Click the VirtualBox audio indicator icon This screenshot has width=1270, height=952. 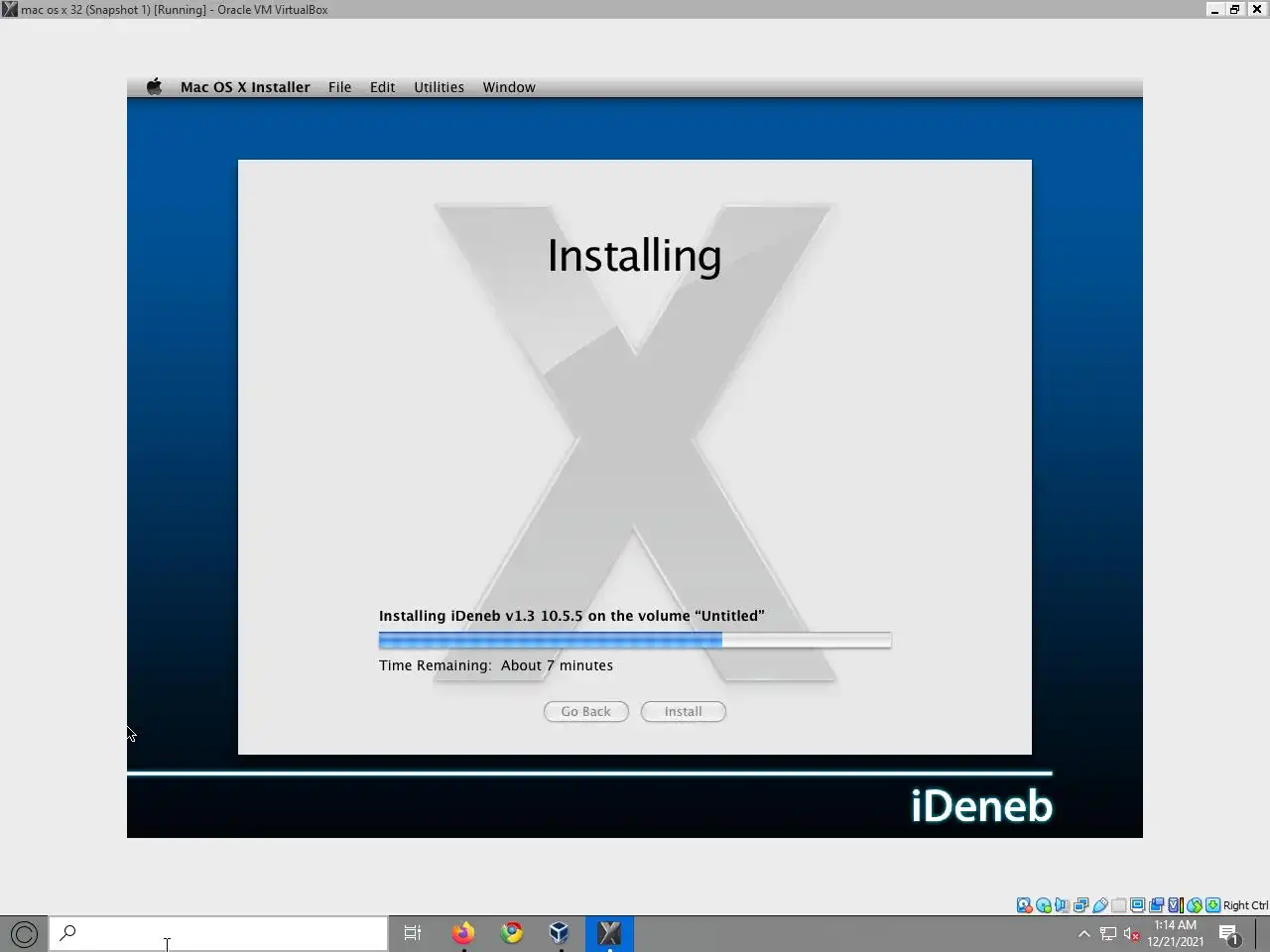[x=1062, y=905]
